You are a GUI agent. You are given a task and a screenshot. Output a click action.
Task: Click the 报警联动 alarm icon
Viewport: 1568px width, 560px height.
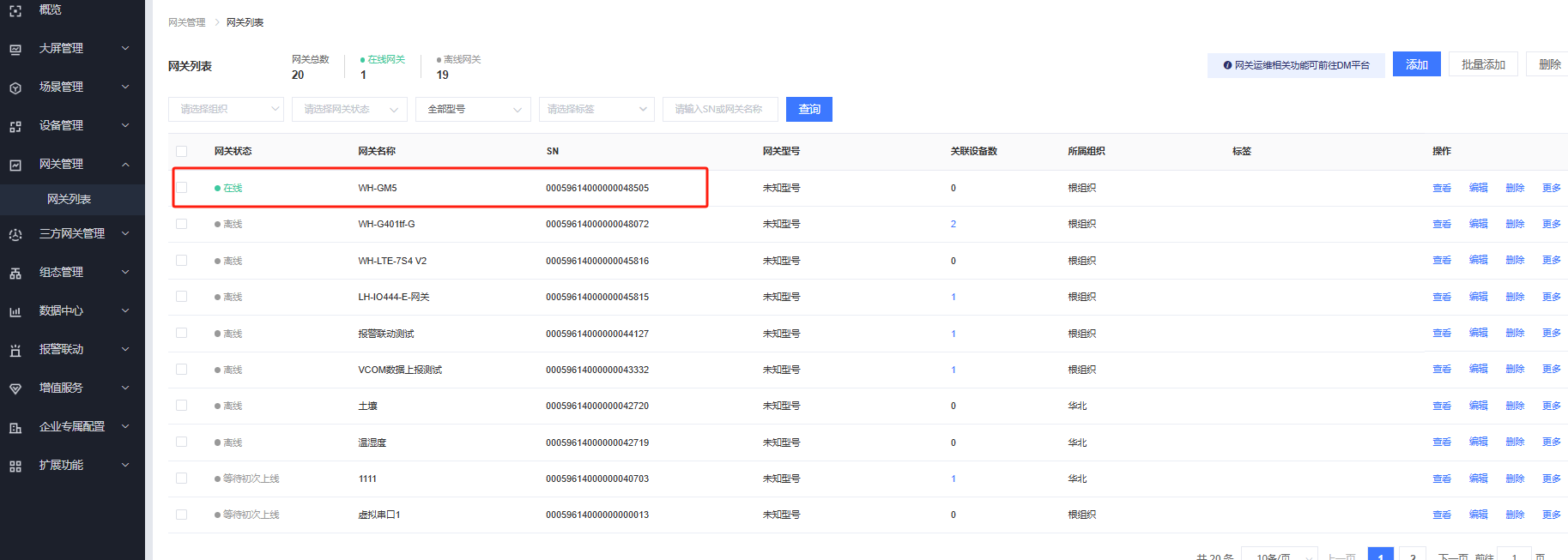[x=15, y=350]
